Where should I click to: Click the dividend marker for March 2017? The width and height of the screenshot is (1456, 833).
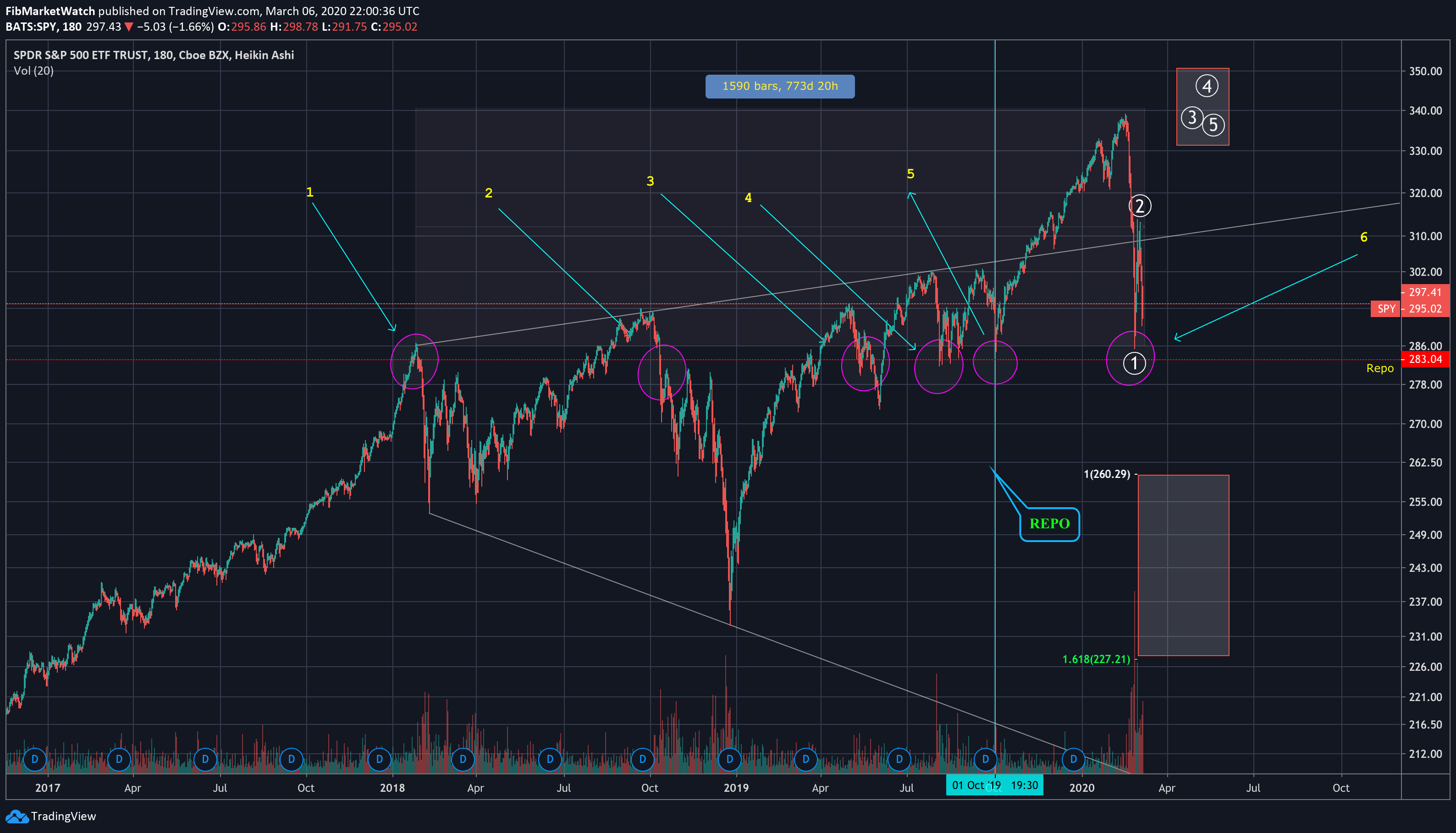[119, 759]
